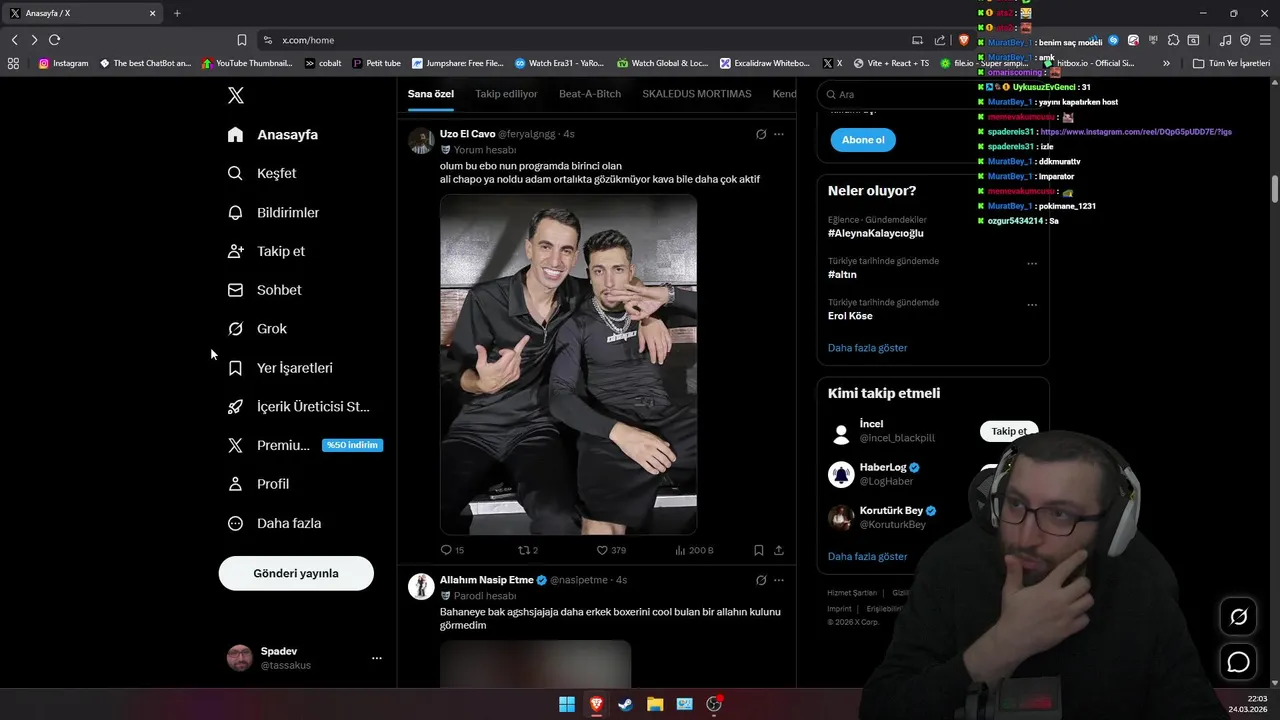1280x720 pixels.
Task: Open Profil page
Action: click(x=259, y=484)
